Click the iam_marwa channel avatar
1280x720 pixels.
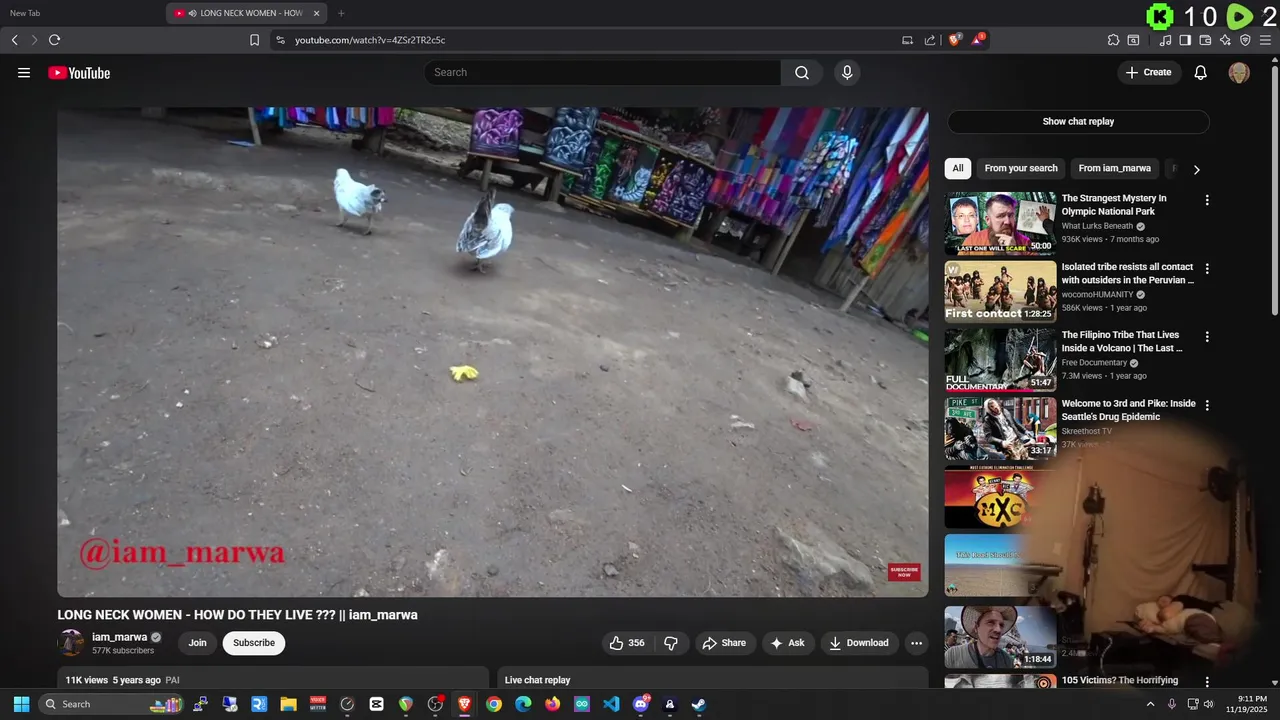[71, 643]
